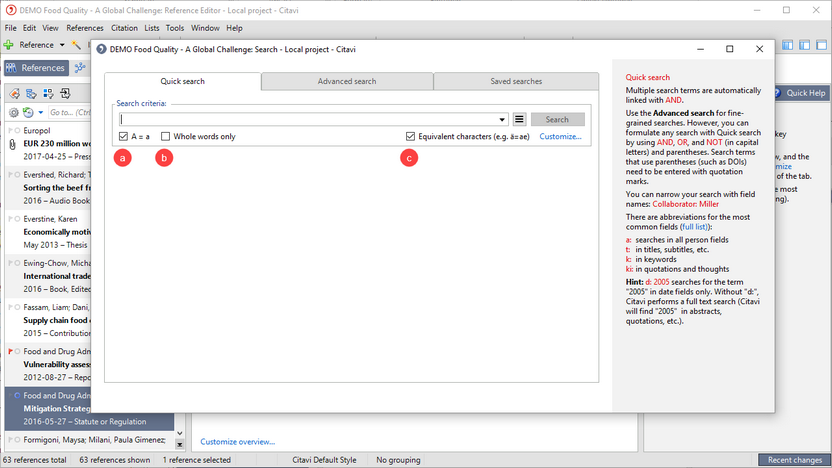Switch to the Saved searches tab
The image size is (832, 468).
click(x=516, y=82)
